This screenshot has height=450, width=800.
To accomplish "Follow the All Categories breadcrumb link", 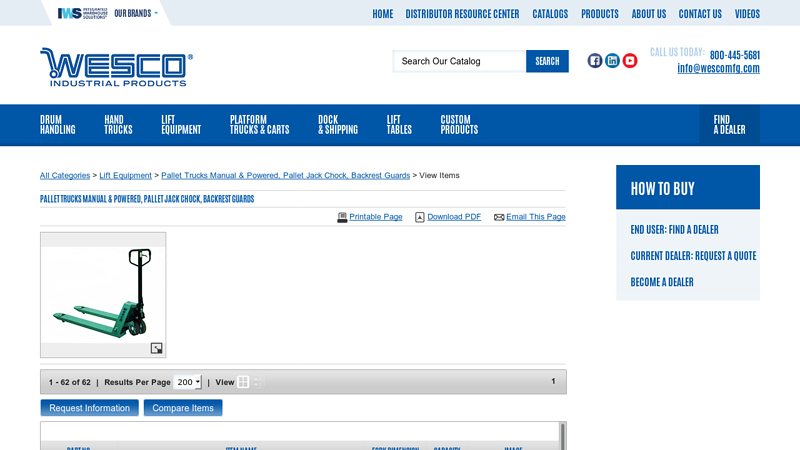I will point(65,175).
